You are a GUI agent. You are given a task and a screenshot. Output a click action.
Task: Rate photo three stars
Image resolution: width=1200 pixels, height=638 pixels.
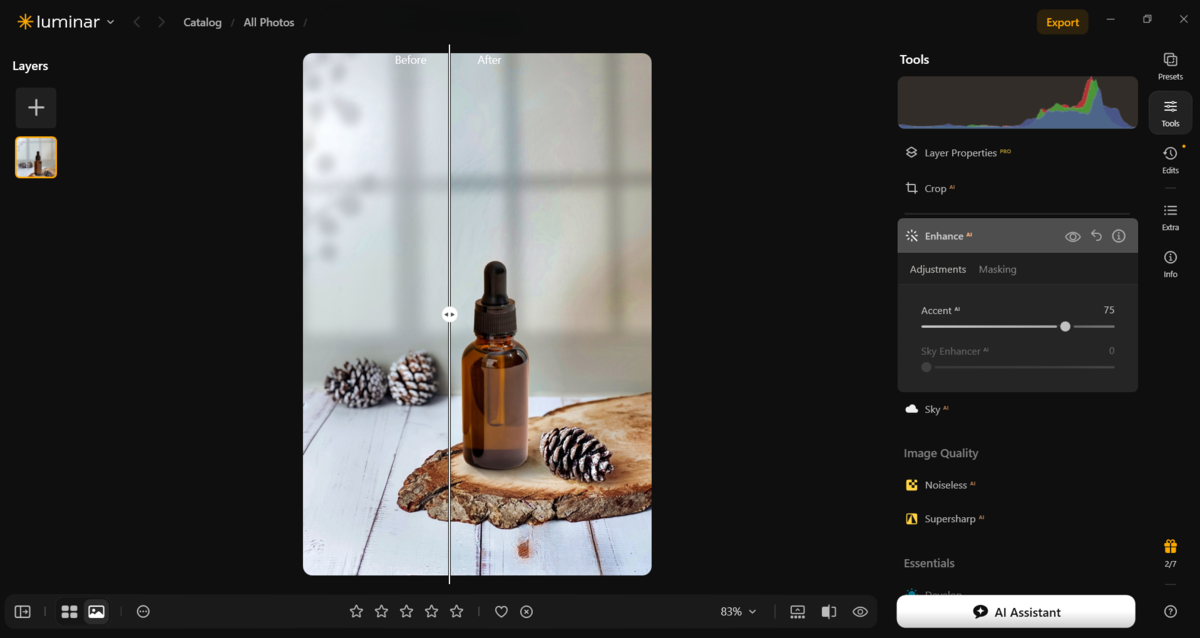[406, 611]
